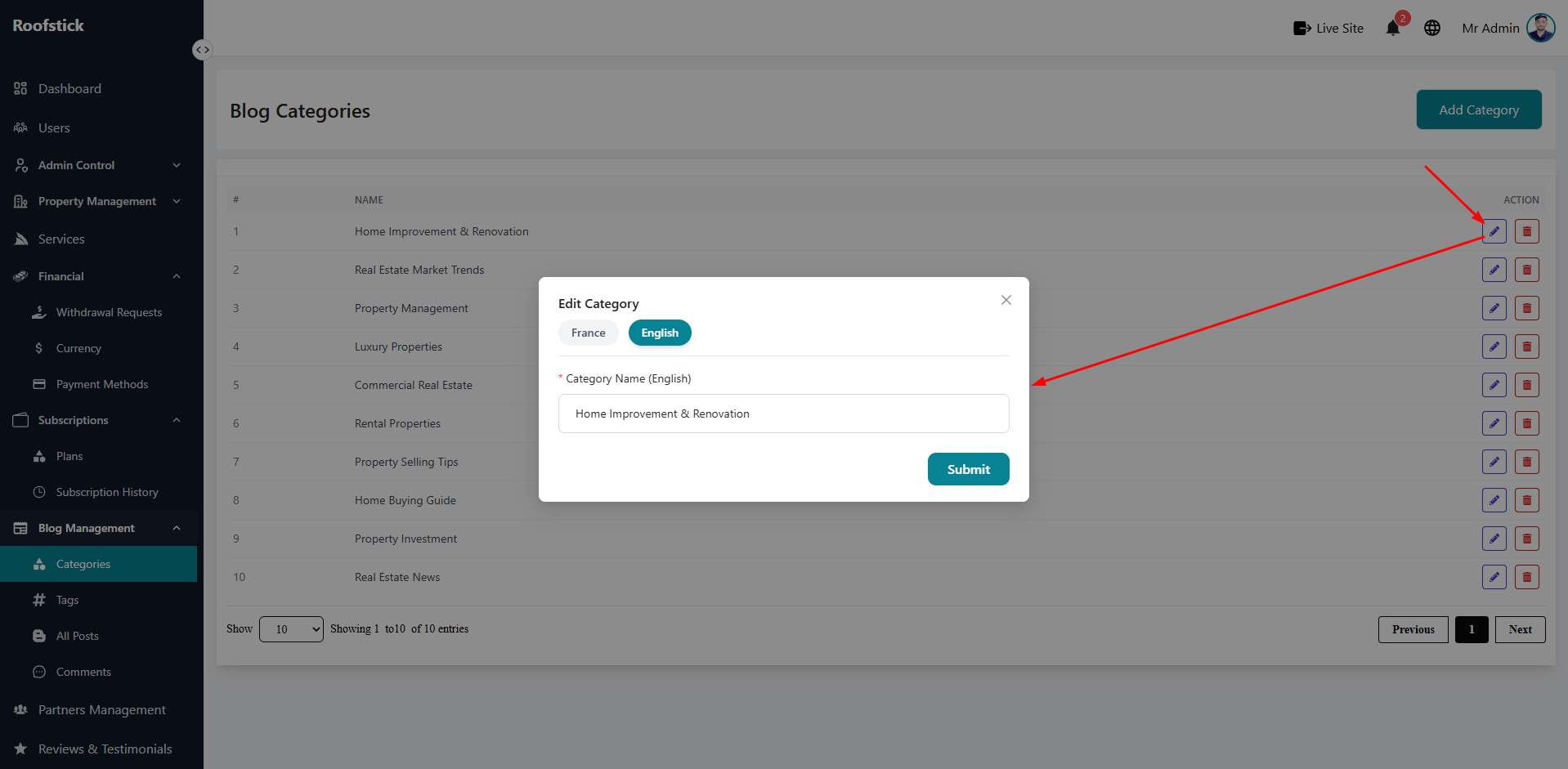
Task: Click edit pencil for Property Selling Tips
Action: [1494, 462]
